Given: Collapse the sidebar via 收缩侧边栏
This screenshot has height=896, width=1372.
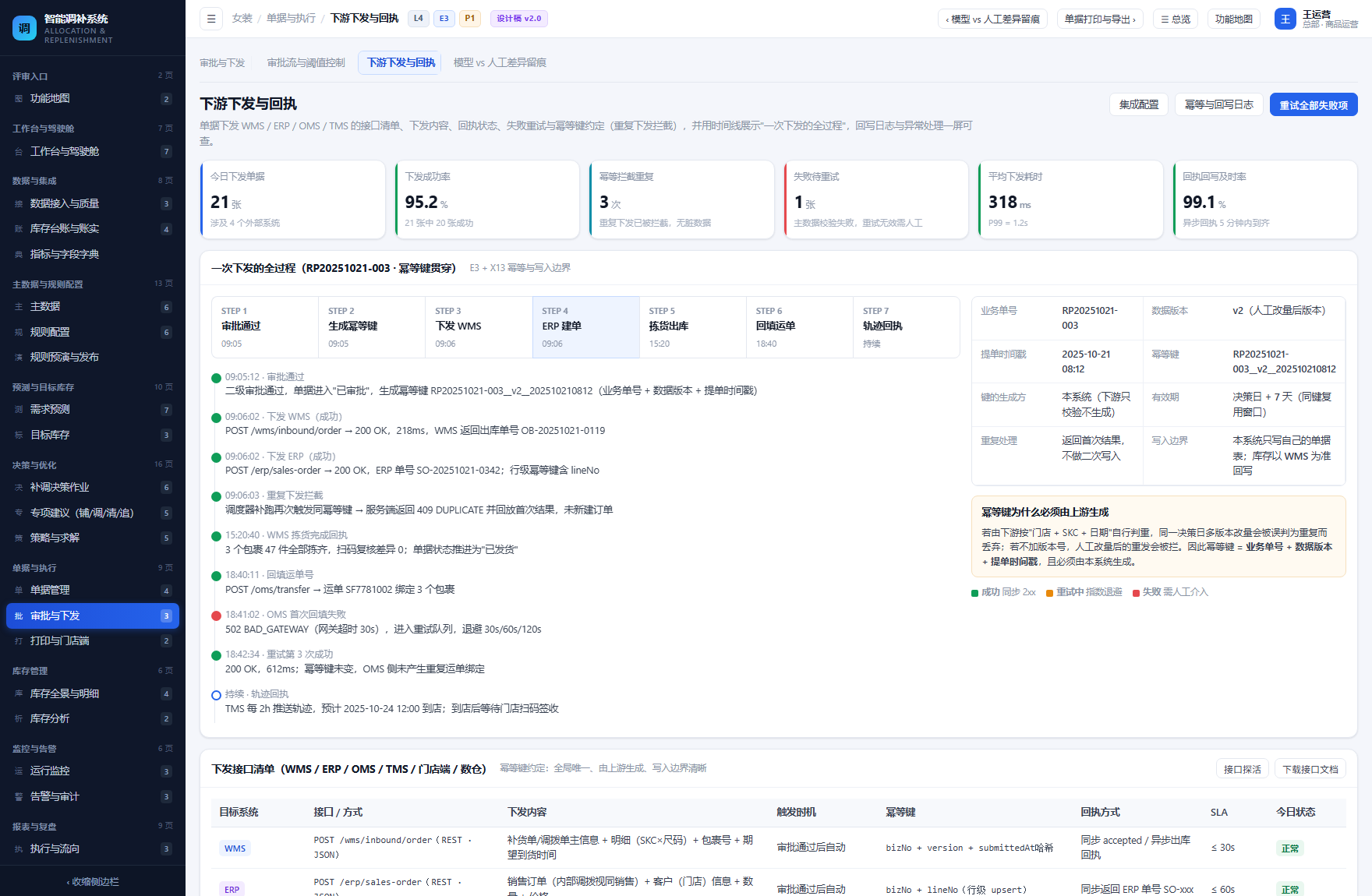Looking at the screenshot, I should pos(93,882).
